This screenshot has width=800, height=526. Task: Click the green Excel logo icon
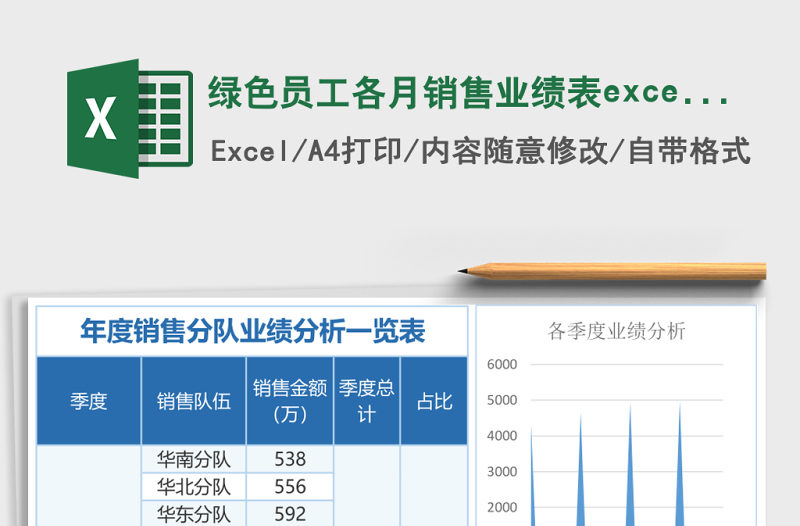[129, 119]
